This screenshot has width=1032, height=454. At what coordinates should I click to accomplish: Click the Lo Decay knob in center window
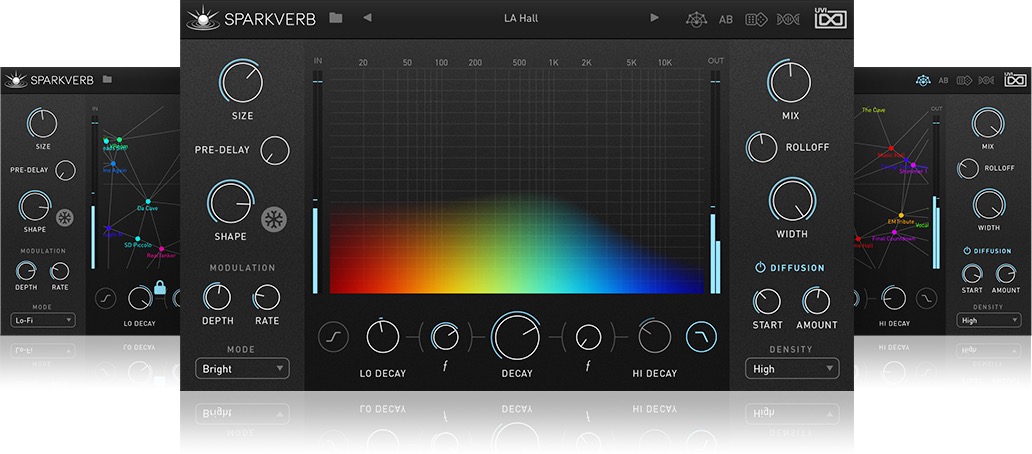point(382,336)
